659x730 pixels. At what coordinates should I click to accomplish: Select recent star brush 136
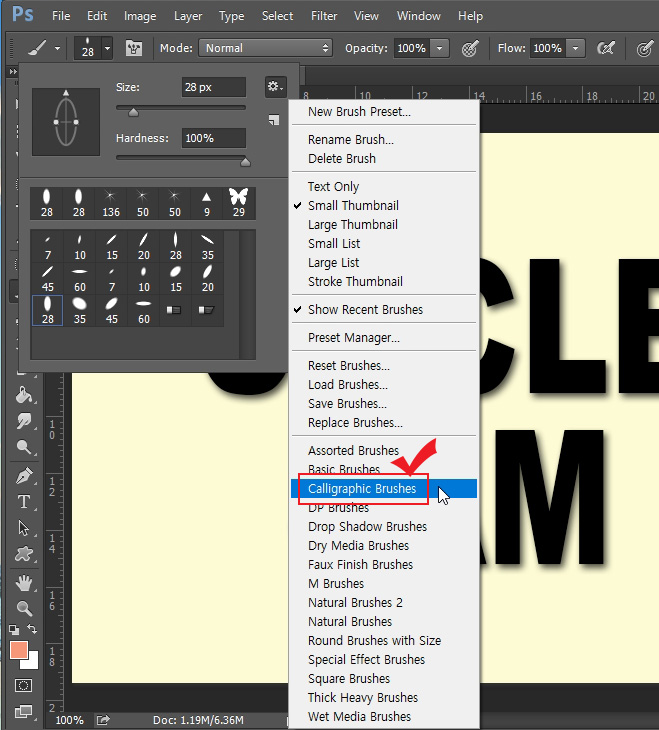(111, 203)
